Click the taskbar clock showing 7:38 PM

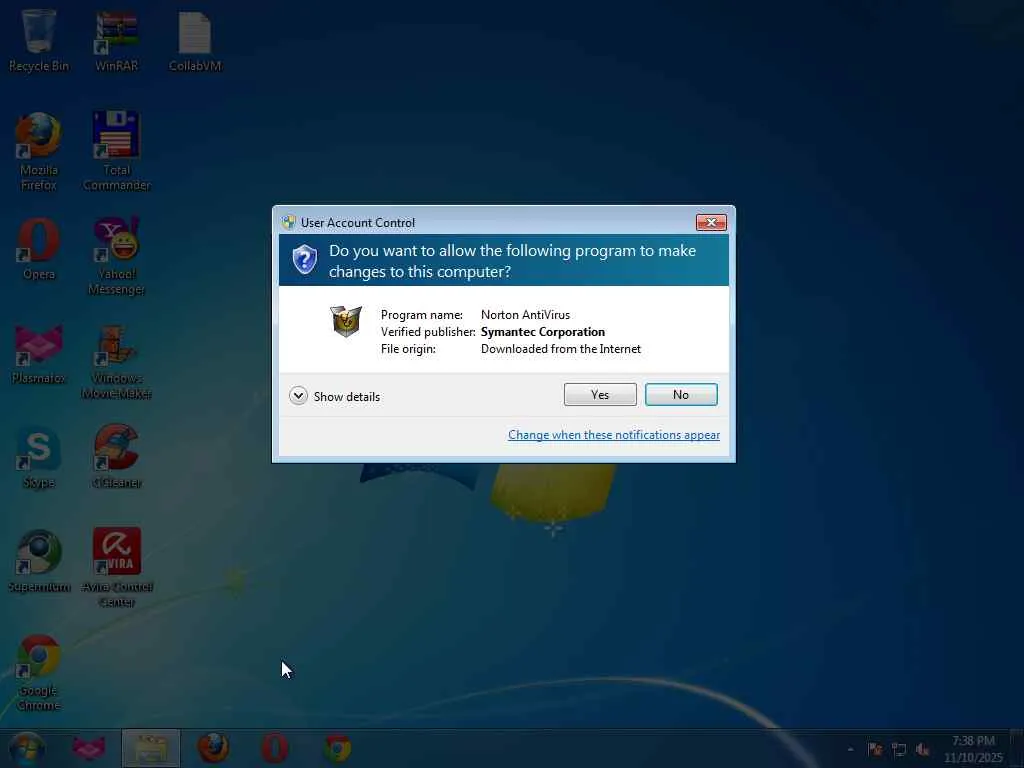coord(973,749)
